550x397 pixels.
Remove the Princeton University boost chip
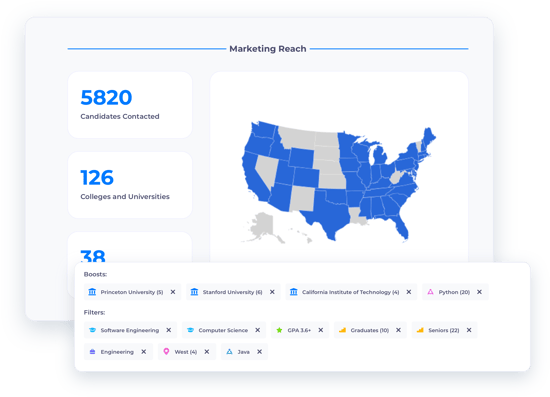173,292
